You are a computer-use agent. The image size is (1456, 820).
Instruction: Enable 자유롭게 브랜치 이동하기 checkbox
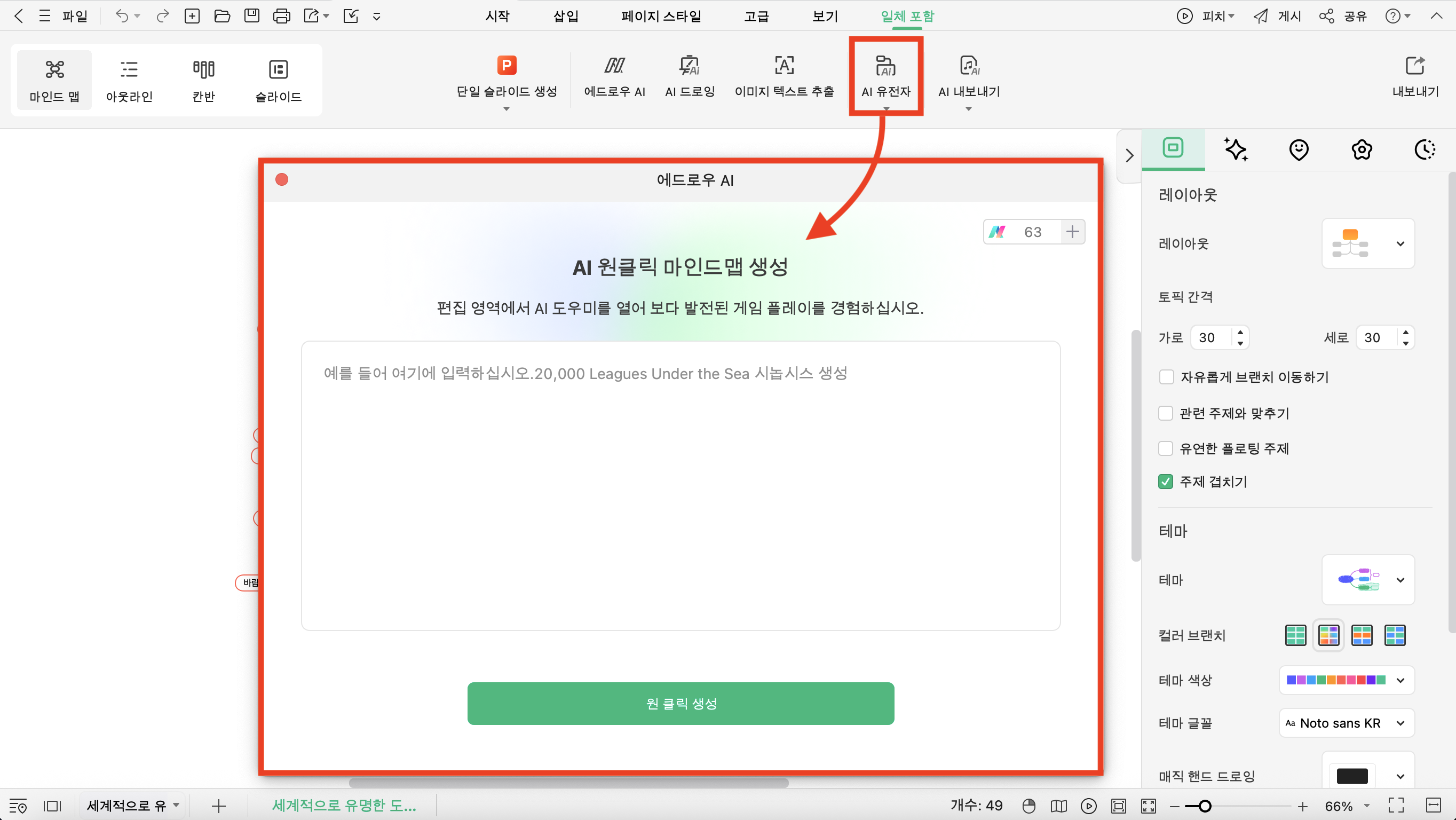(1166, 377)
